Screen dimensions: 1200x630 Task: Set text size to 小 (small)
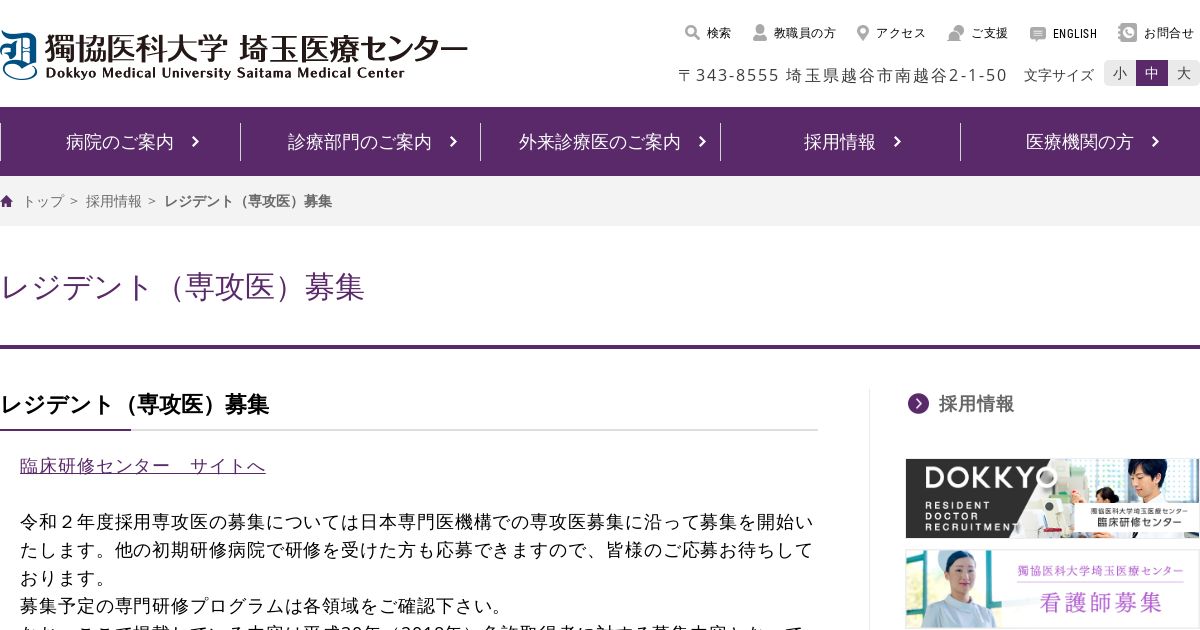[x=1120, y=73]
